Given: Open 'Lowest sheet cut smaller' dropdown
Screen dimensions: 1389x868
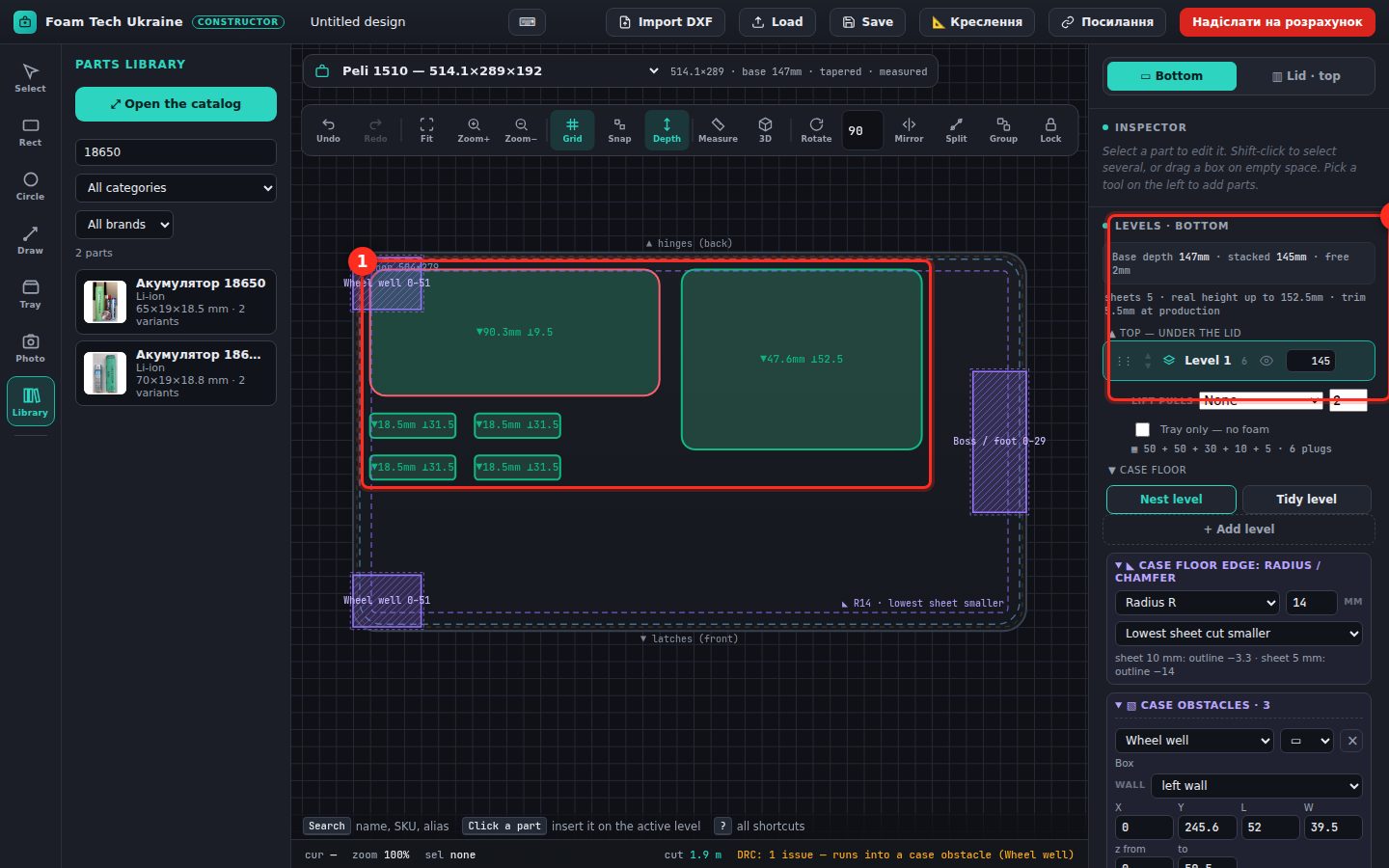Looking at the screenshot, I should click(x=1239, y=634).
